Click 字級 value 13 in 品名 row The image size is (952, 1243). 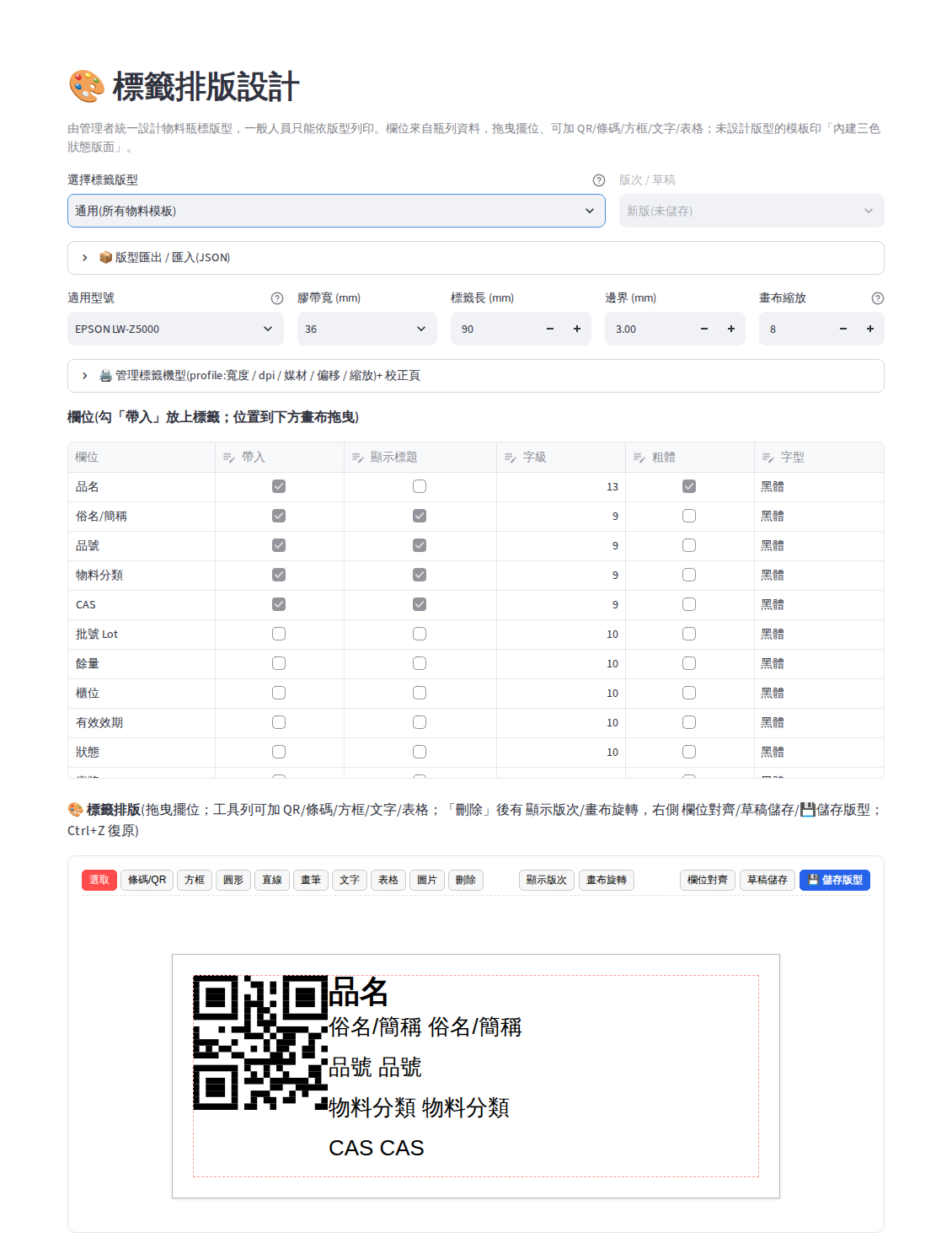tap(561, 487)
